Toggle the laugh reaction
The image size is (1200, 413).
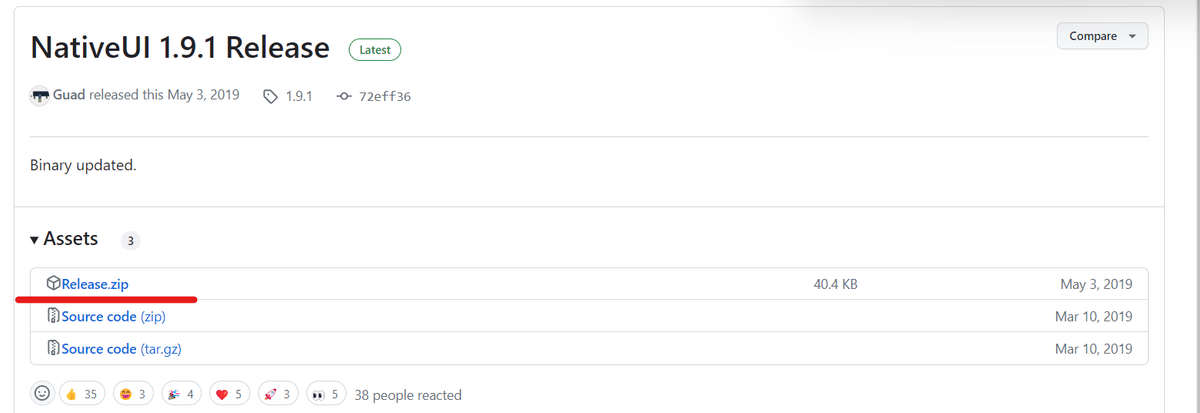[133, 394]
